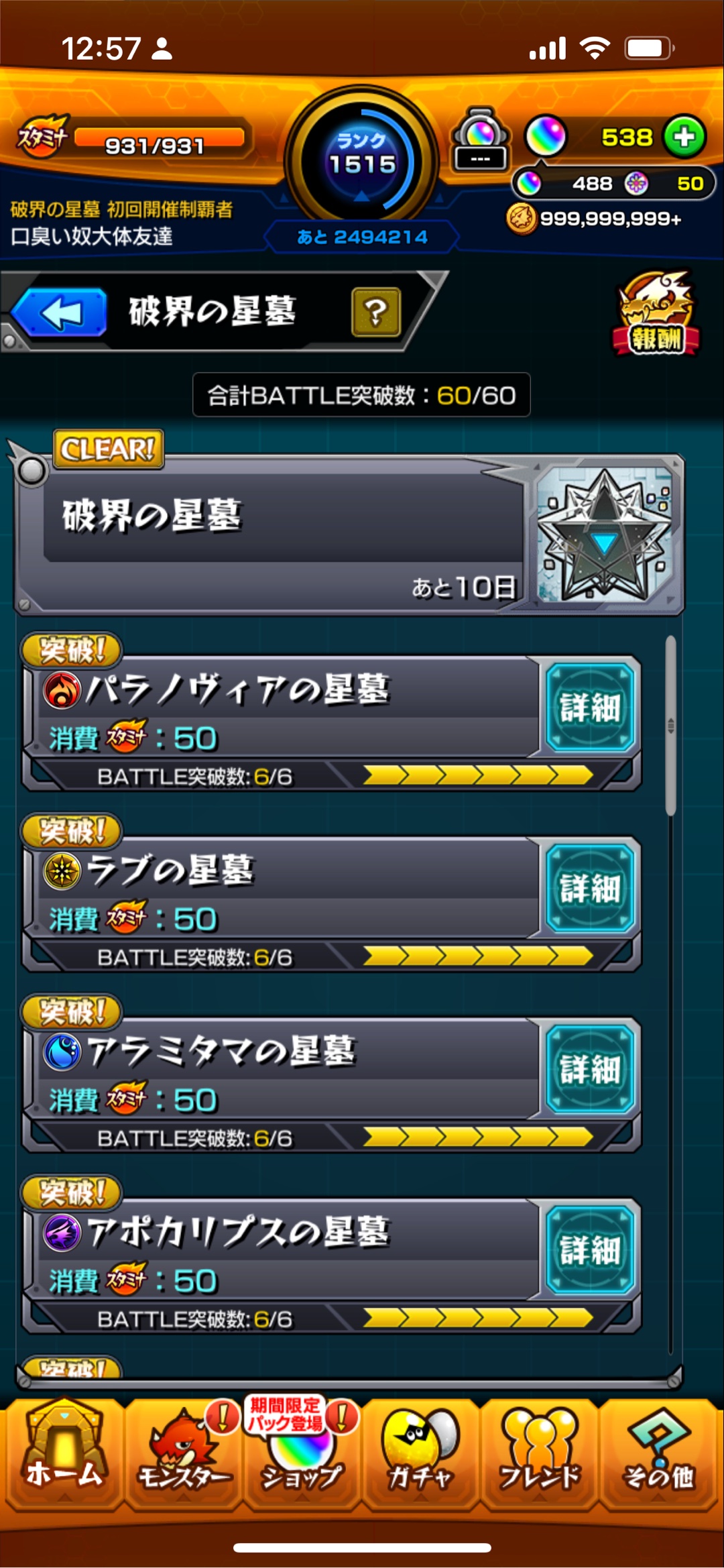Image resolution: width=724 pixels, height=1568 pixels.
Task: Show 詳細 for パラノヴィアの星墓
Action: [x=590, y=708]
